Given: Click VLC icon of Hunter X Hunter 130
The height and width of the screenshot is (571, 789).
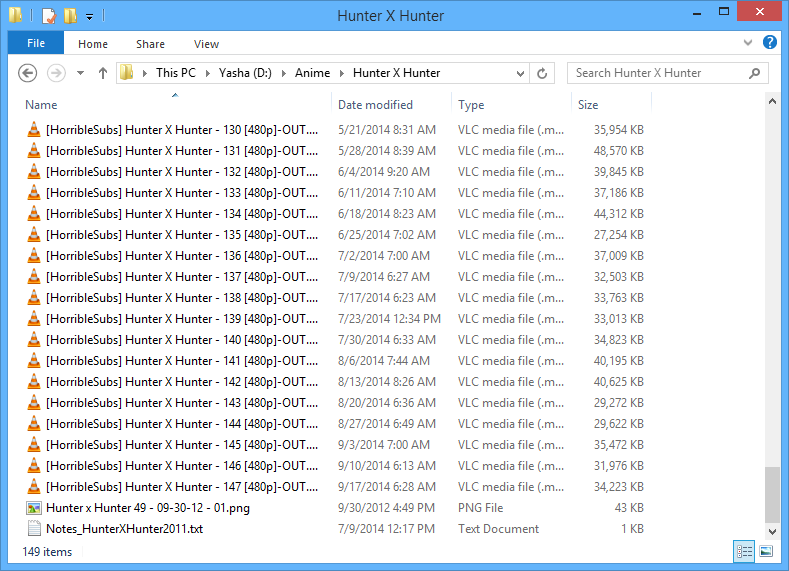Looking at the screenshot, I should pos(34,130).
